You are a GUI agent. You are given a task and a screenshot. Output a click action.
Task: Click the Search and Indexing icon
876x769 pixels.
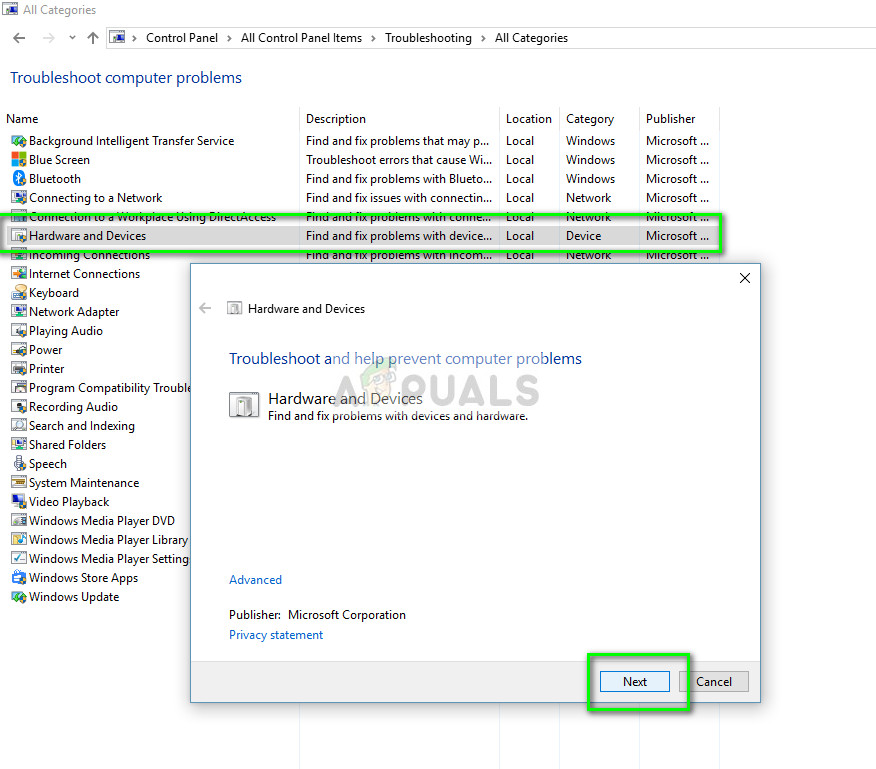[19, 426]
